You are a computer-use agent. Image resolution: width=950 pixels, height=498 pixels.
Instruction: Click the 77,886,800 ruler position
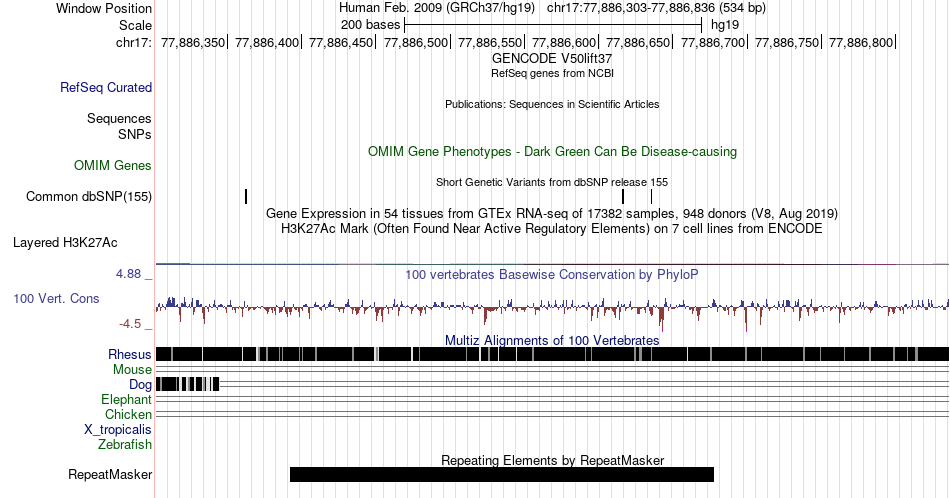861,42
